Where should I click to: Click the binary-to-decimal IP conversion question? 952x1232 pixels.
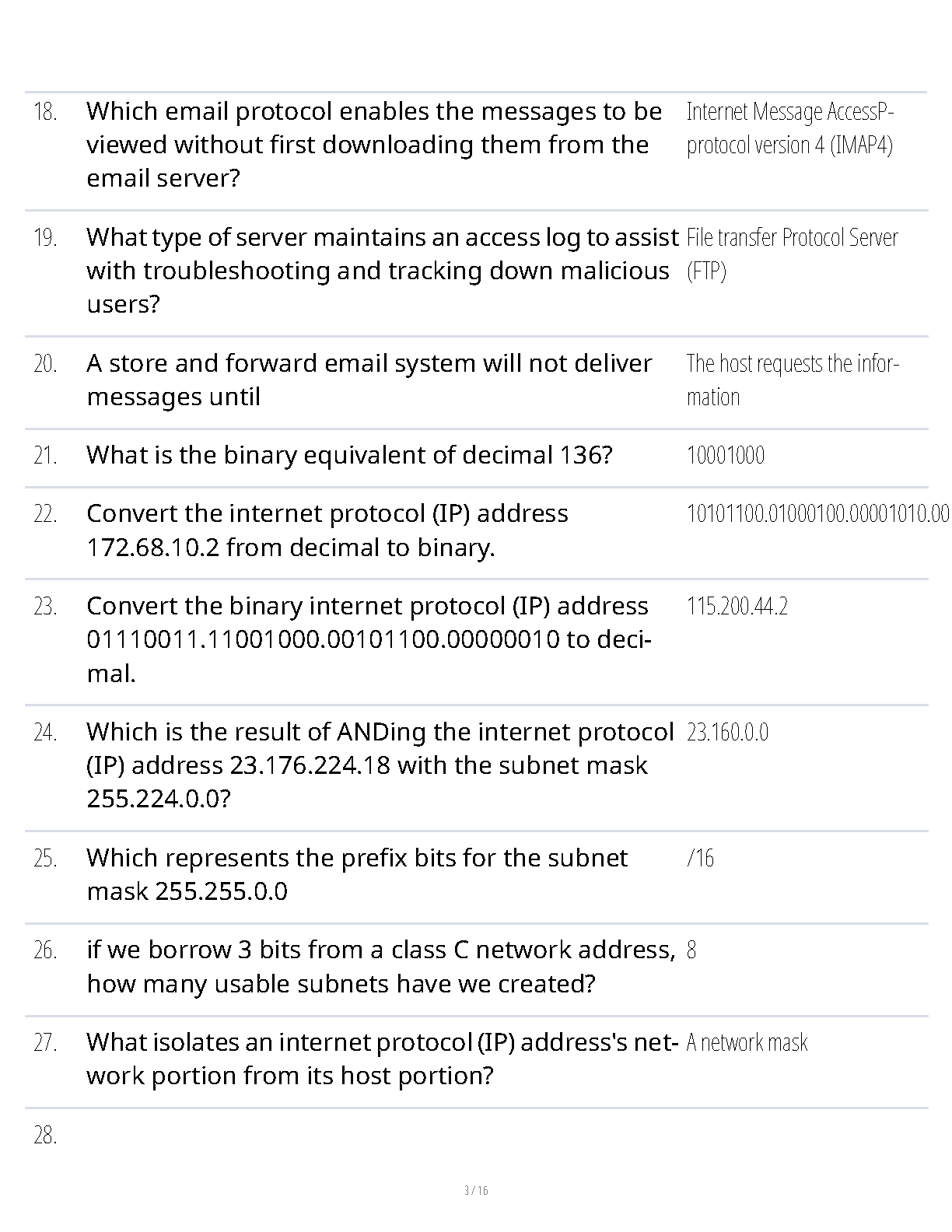tap(367, 639)
